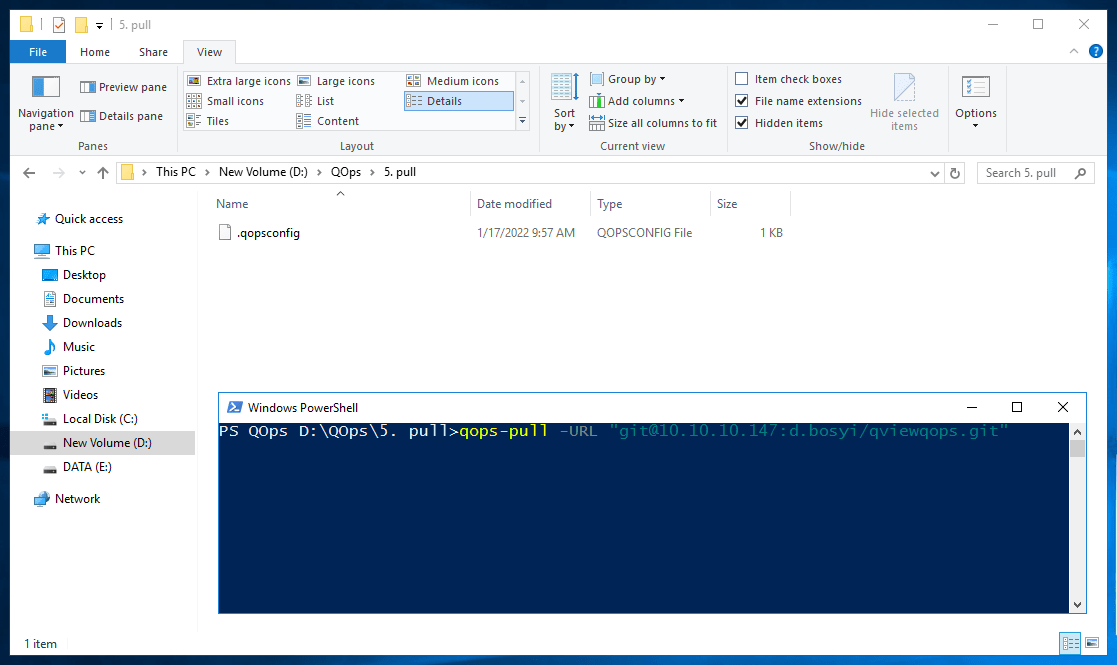Viewport: 1117px width, 665px height.
Task: Switch to the Home tab
Action: 95,52
